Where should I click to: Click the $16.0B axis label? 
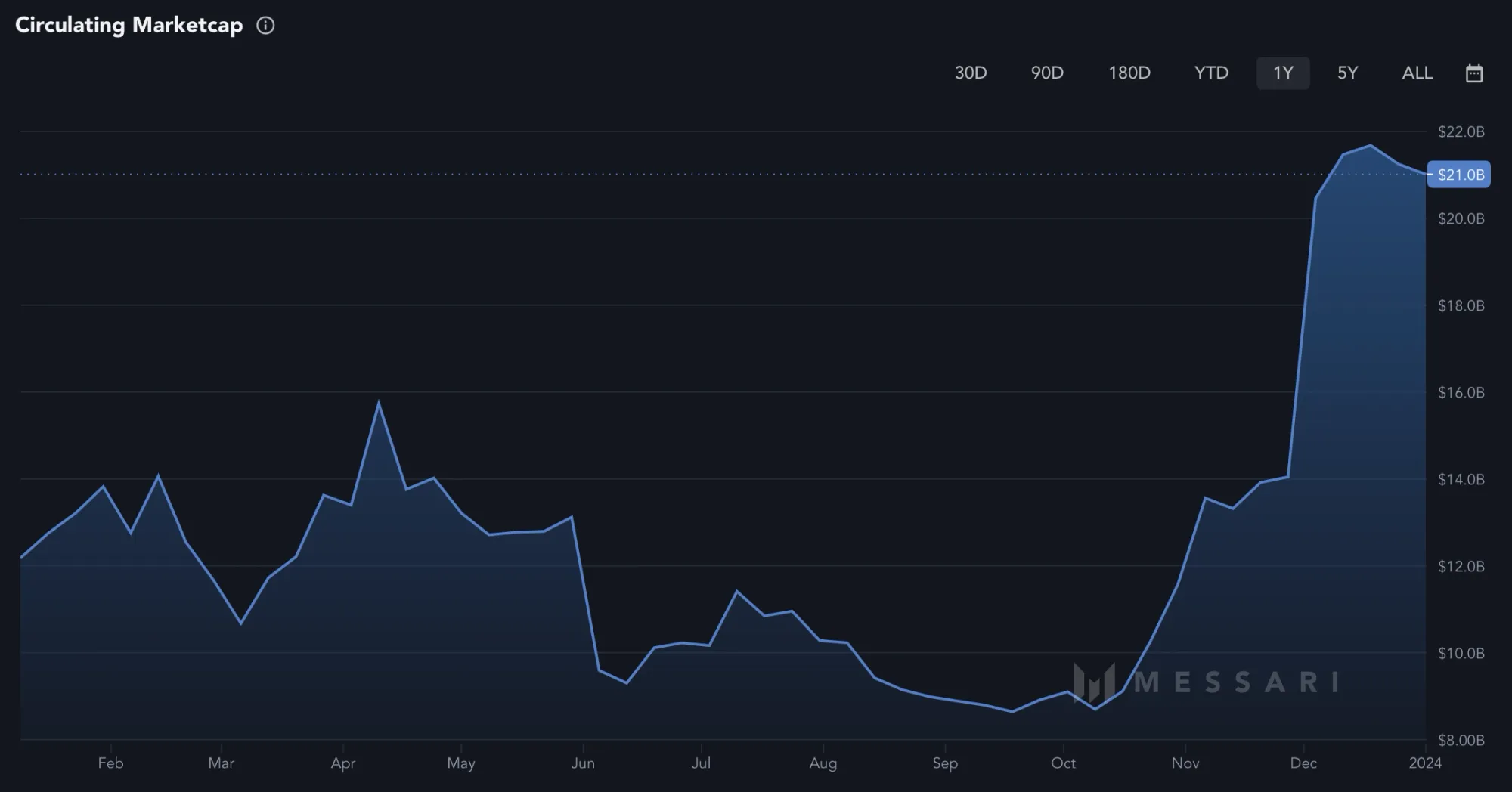1461,392
